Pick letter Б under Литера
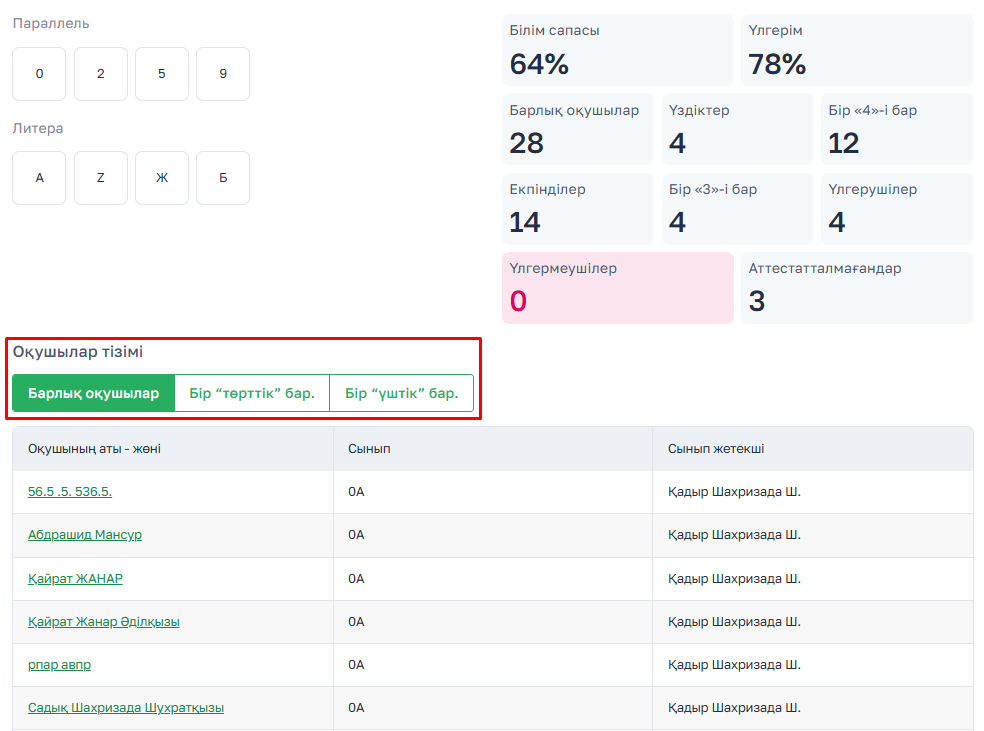 (223, 178)
